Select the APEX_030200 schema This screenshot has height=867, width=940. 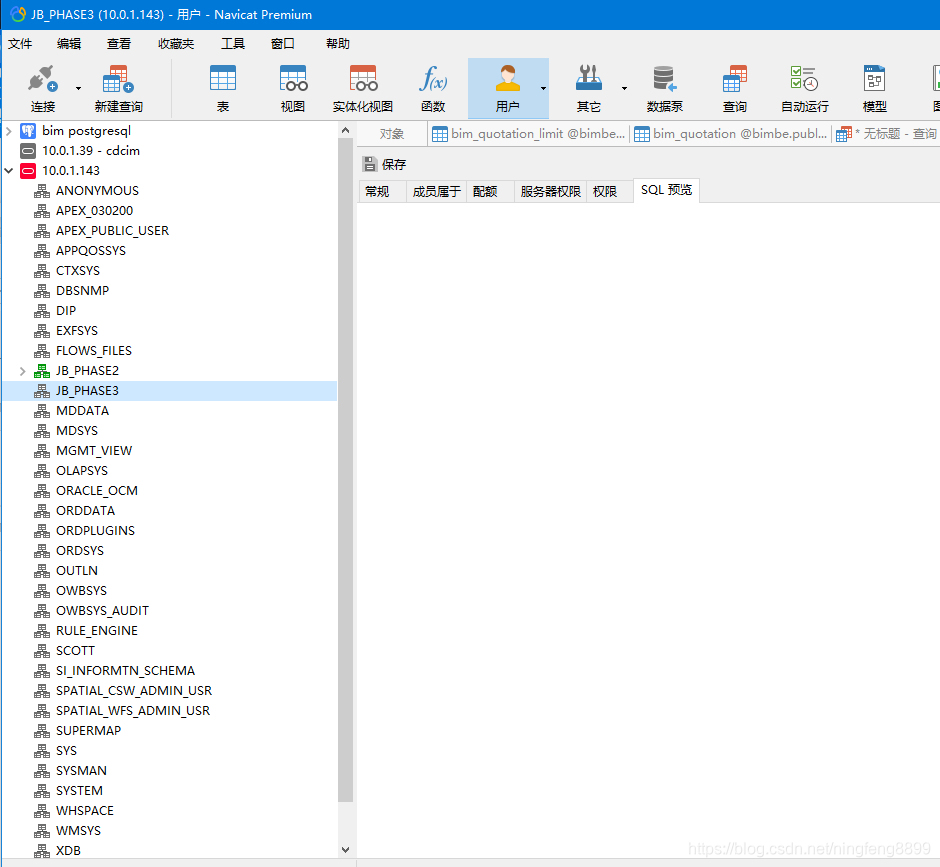point(95,211)
